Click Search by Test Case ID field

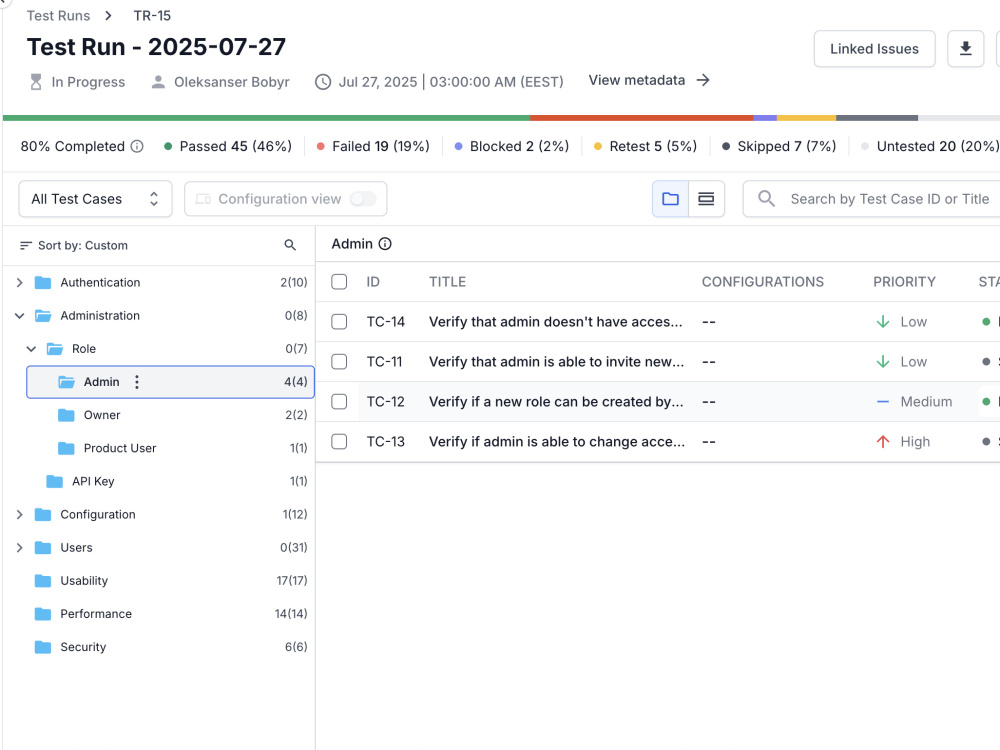872,199
